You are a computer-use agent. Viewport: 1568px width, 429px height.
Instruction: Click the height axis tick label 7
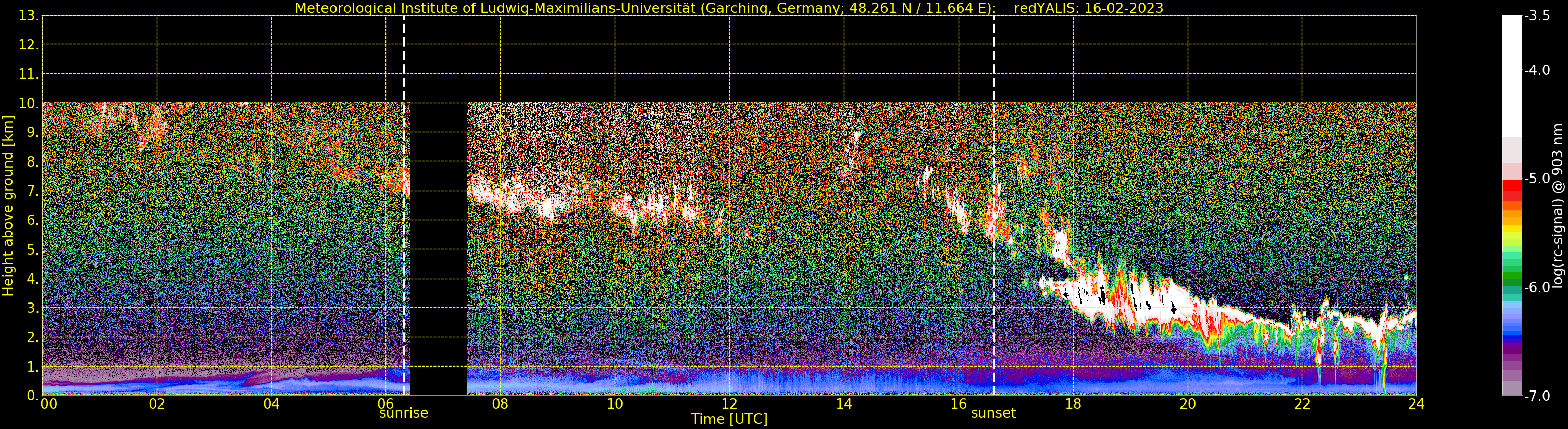tap(32, 191)
